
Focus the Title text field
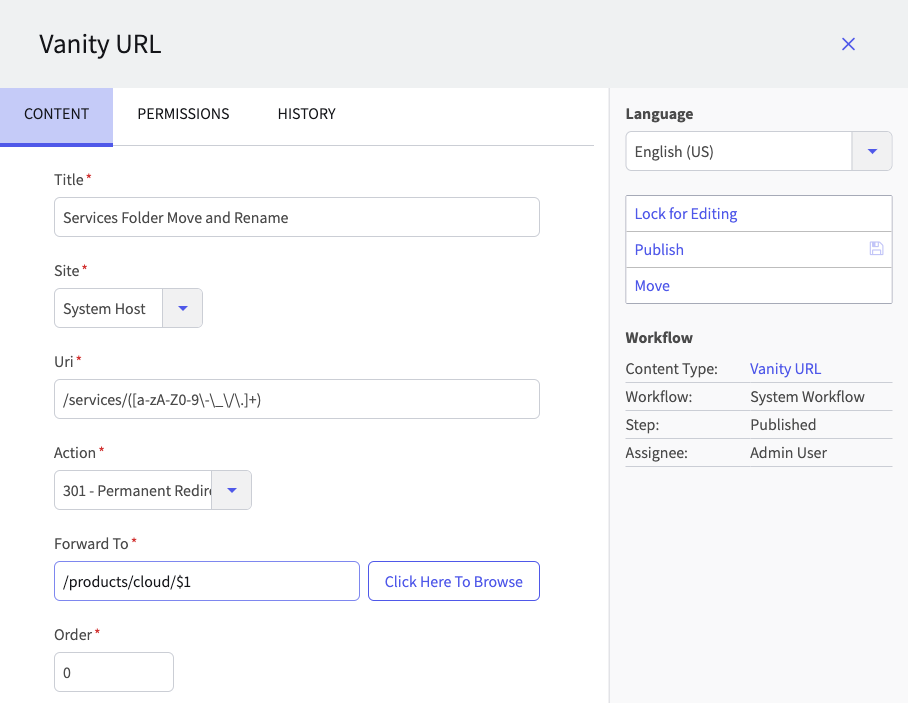(x=296, y=217)
